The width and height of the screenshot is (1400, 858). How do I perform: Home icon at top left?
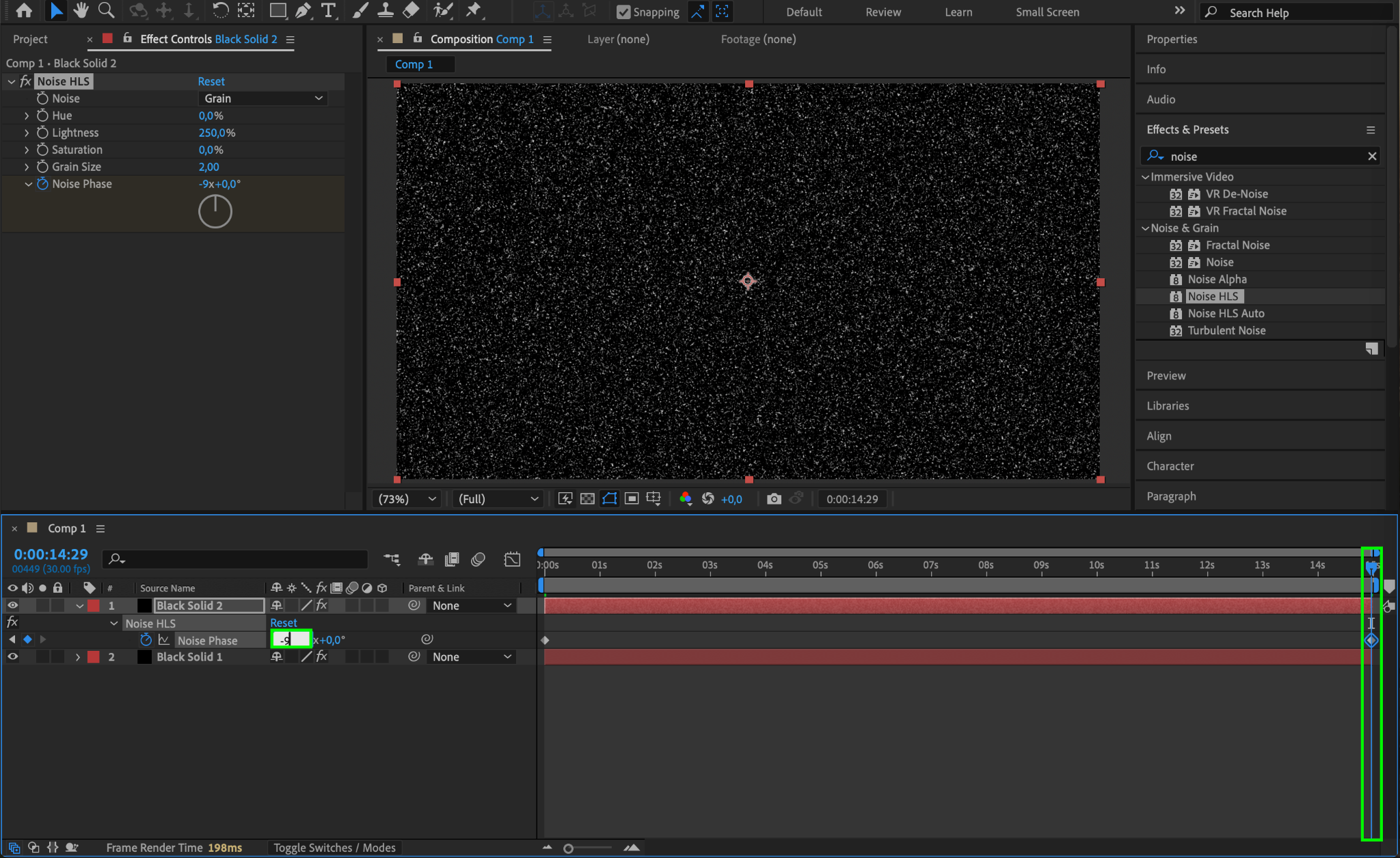pyautogui.click(x=24, y=10)
